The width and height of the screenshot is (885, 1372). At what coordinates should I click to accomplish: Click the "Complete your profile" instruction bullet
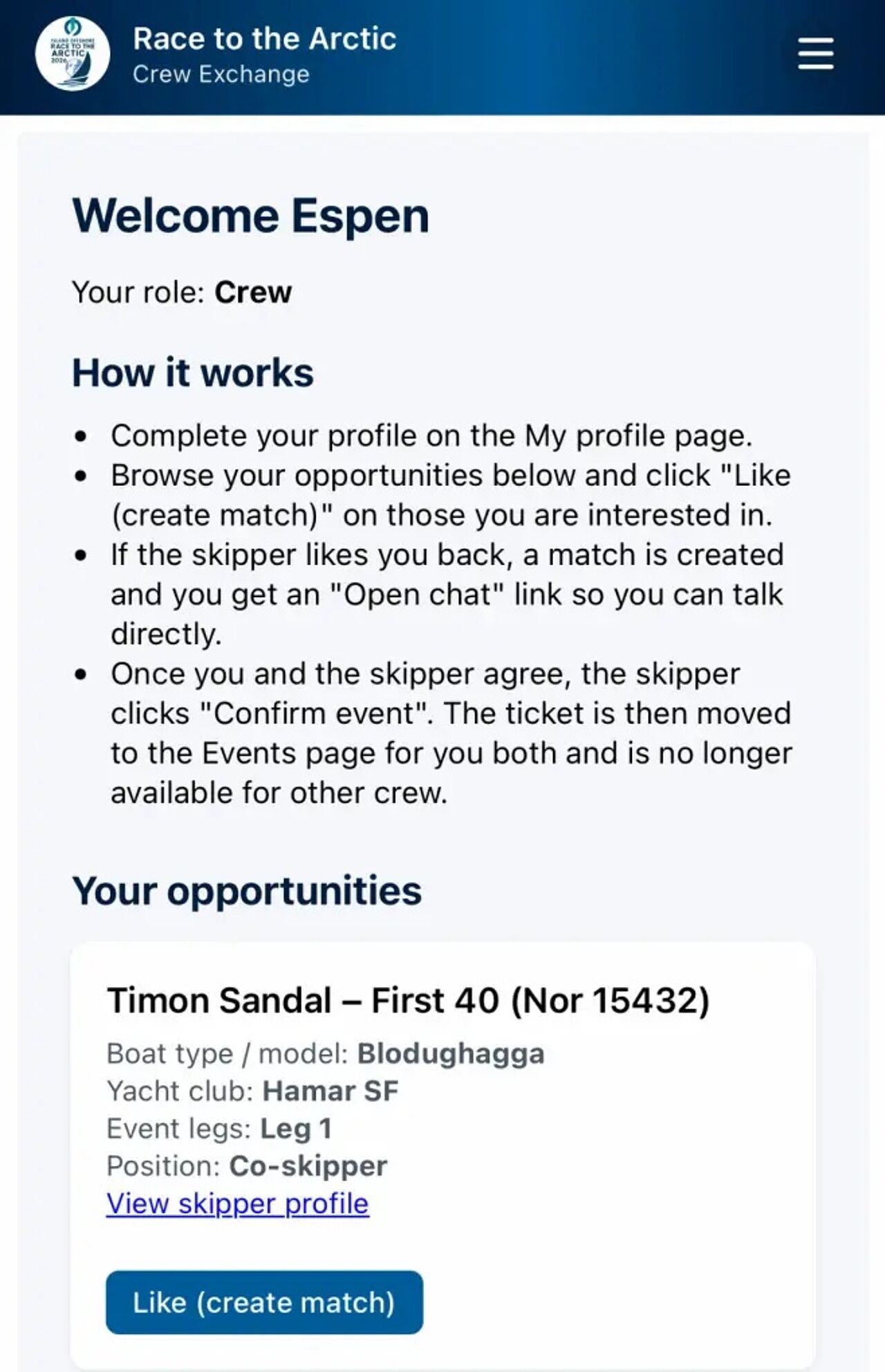coord(431,436)
